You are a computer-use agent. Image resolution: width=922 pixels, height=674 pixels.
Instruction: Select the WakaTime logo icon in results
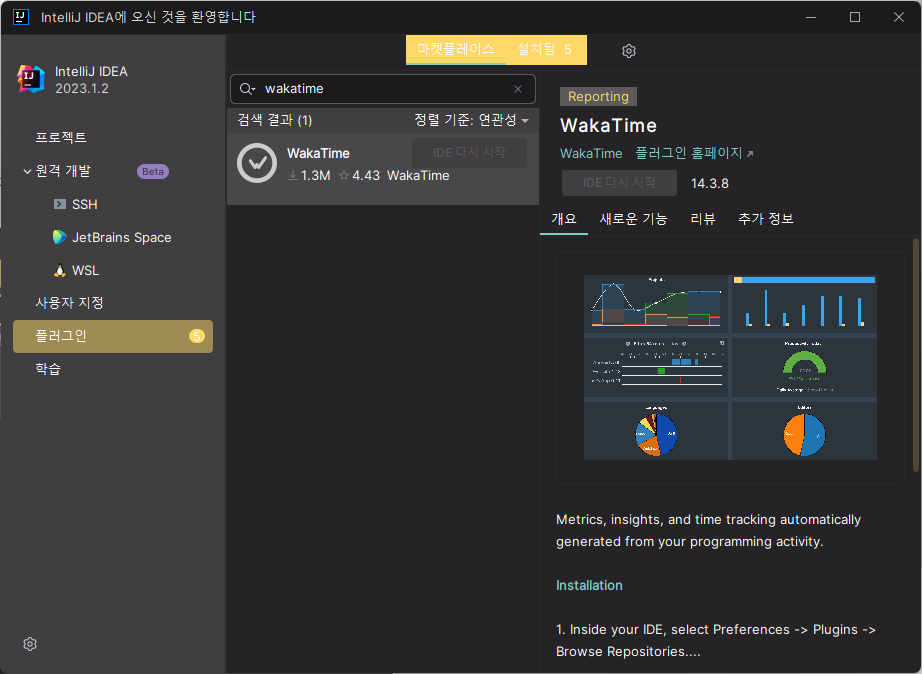(x=257, y=163)
